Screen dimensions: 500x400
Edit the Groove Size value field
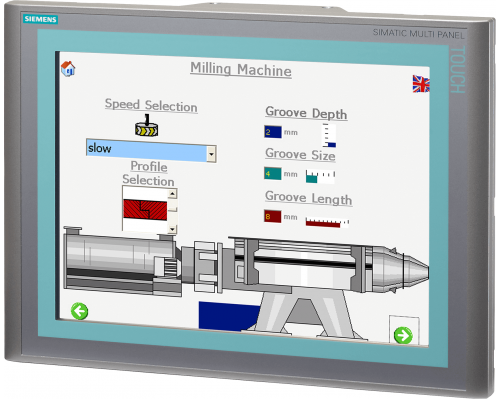tap(272, 173)
